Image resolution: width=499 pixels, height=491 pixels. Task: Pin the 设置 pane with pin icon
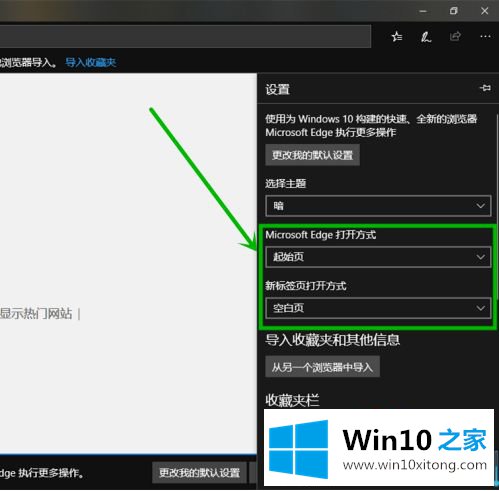click(x=485, y=88)
